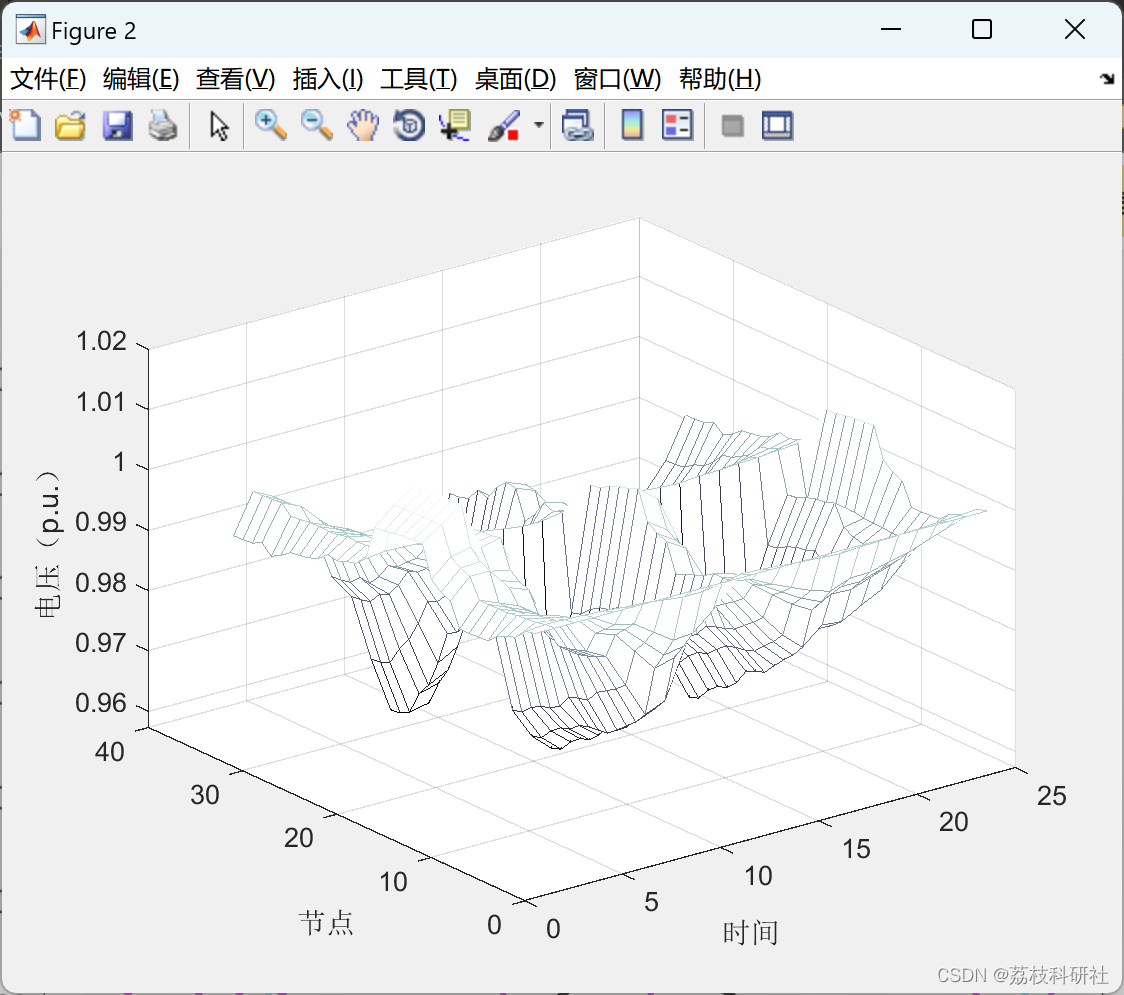The image size is (1124, 995).
Task: Save the figure with the floppy disk icon
Action: click(x=118, y=125)
